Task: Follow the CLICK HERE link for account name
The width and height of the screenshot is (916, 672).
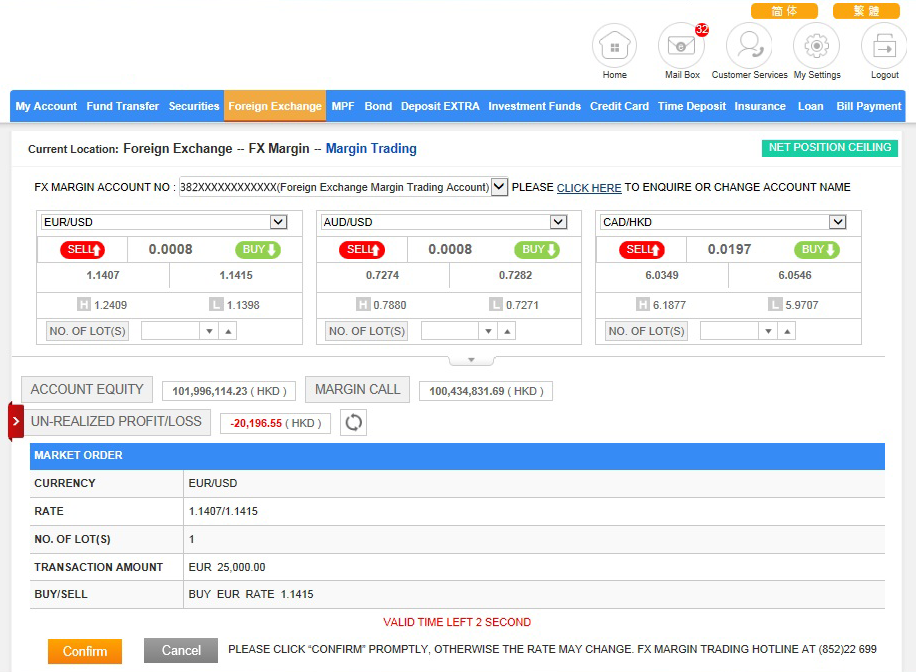Action: (589, 188)
